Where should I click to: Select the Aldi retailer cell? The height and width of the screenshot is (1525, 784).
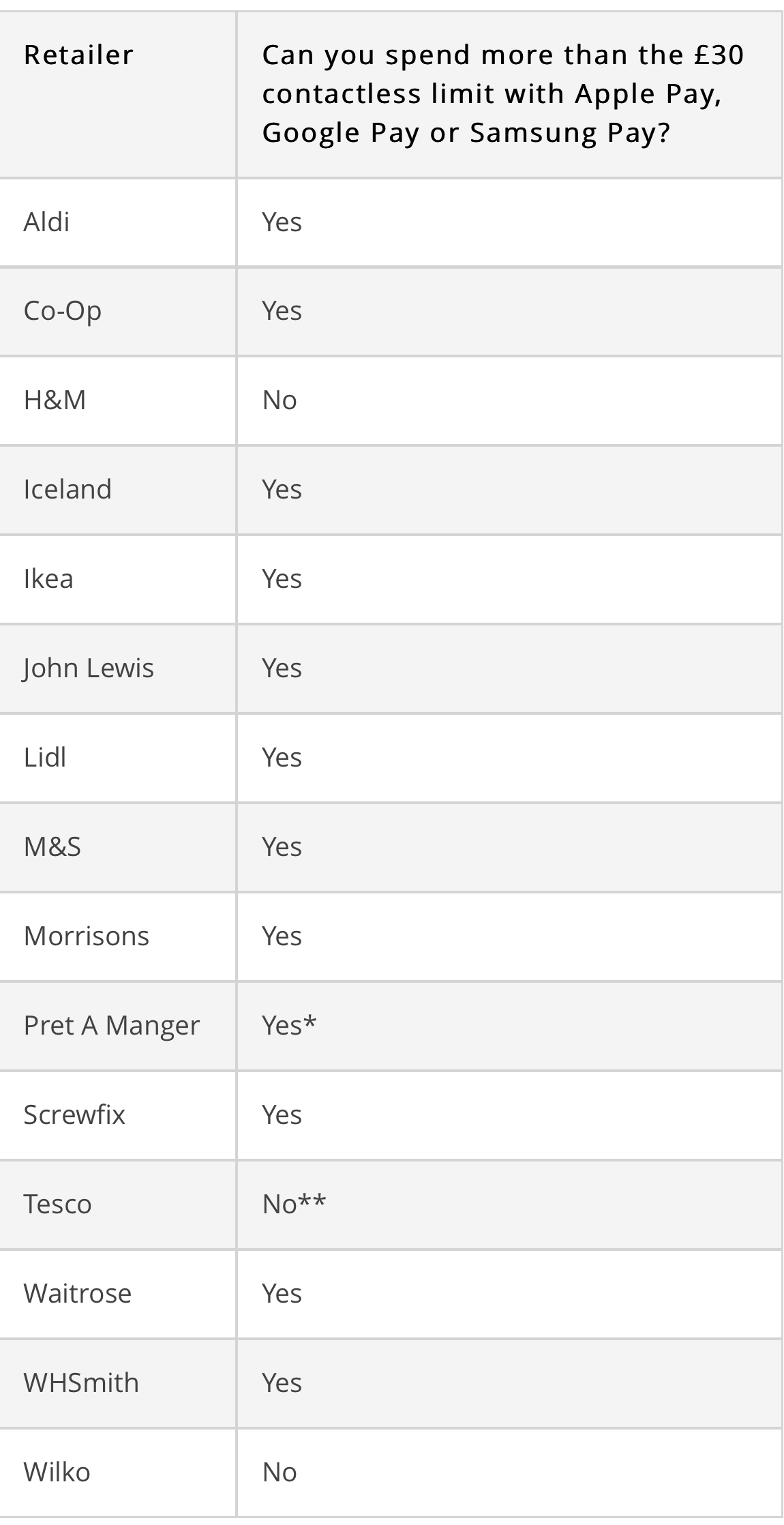[x=46, y=222]
